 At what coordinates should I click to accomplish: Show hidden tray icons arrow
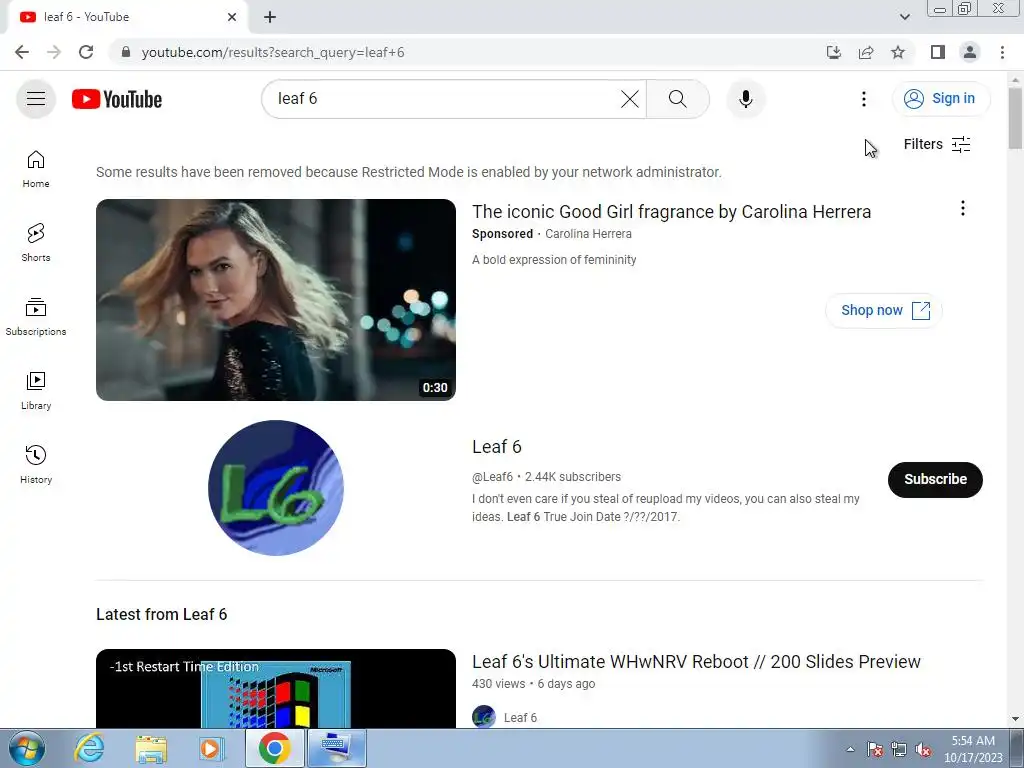[x=850, y=749]
